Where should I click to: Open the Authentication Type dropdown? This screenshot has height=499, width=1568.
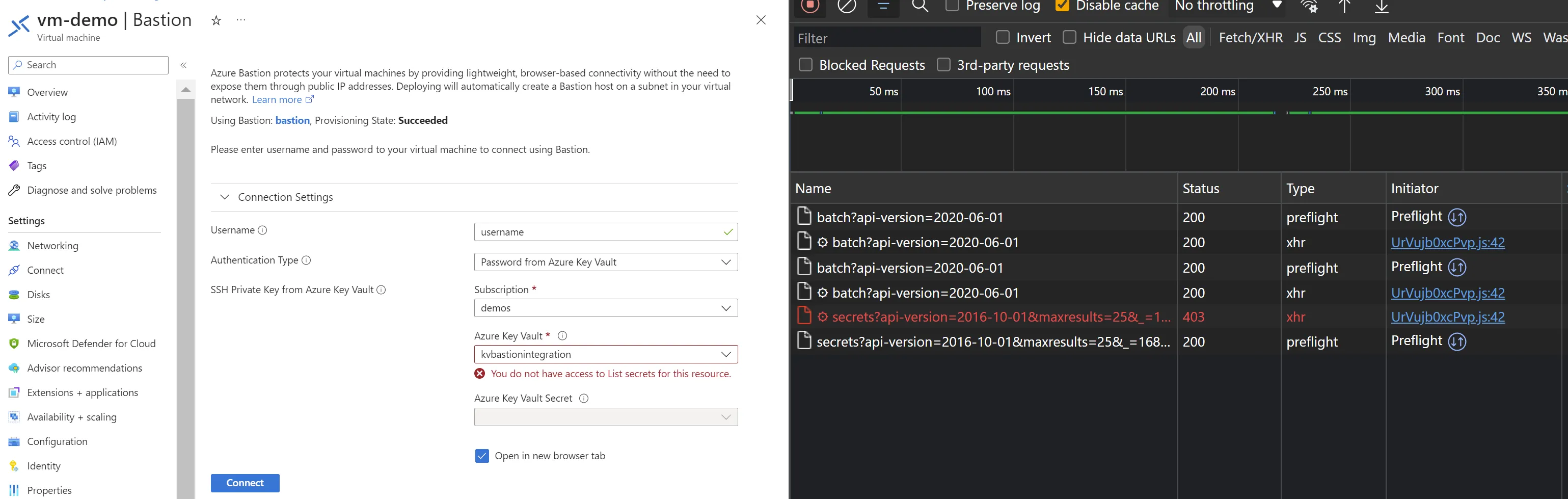pos(606,262)
